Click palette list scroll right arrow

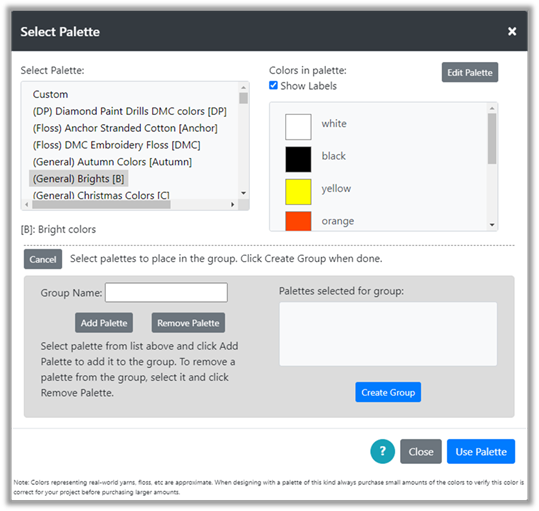point(233,204)
